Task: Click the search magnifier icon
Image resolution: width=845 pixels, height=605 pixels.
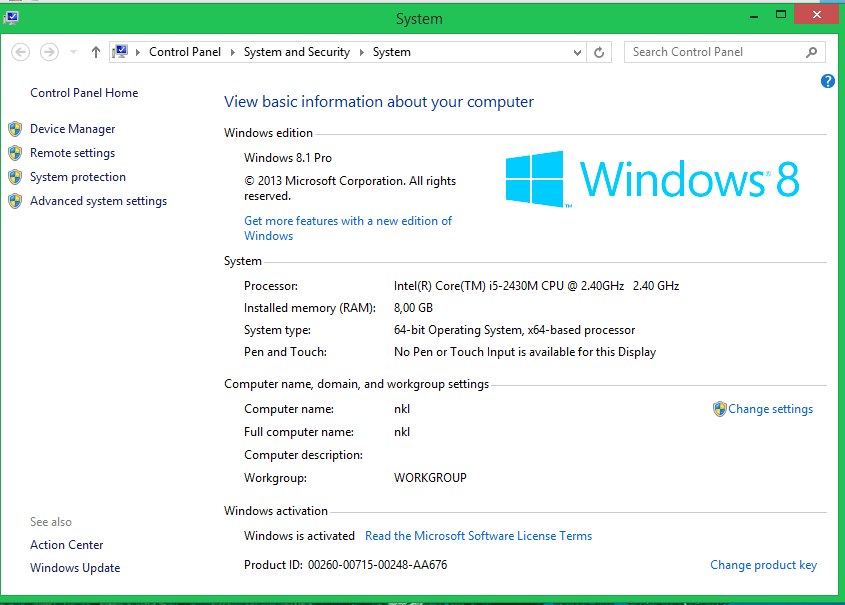Action: (812, 52)
